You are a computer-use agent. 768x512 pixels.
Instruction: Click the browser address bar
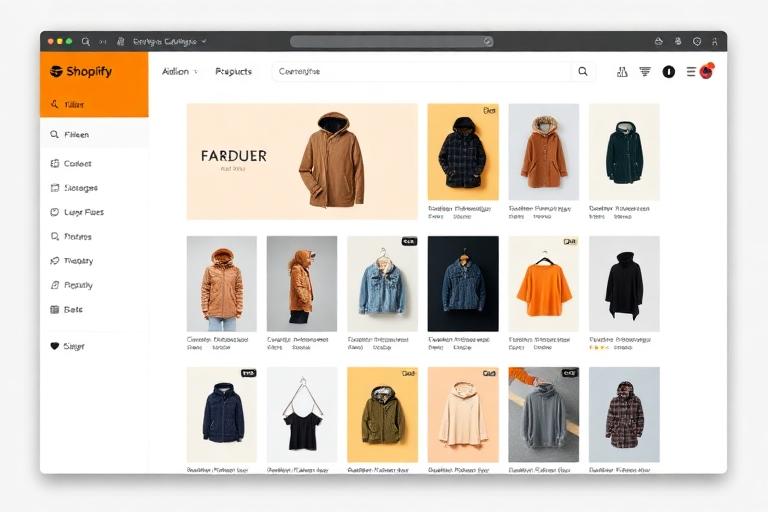click(x=391, y=42)
